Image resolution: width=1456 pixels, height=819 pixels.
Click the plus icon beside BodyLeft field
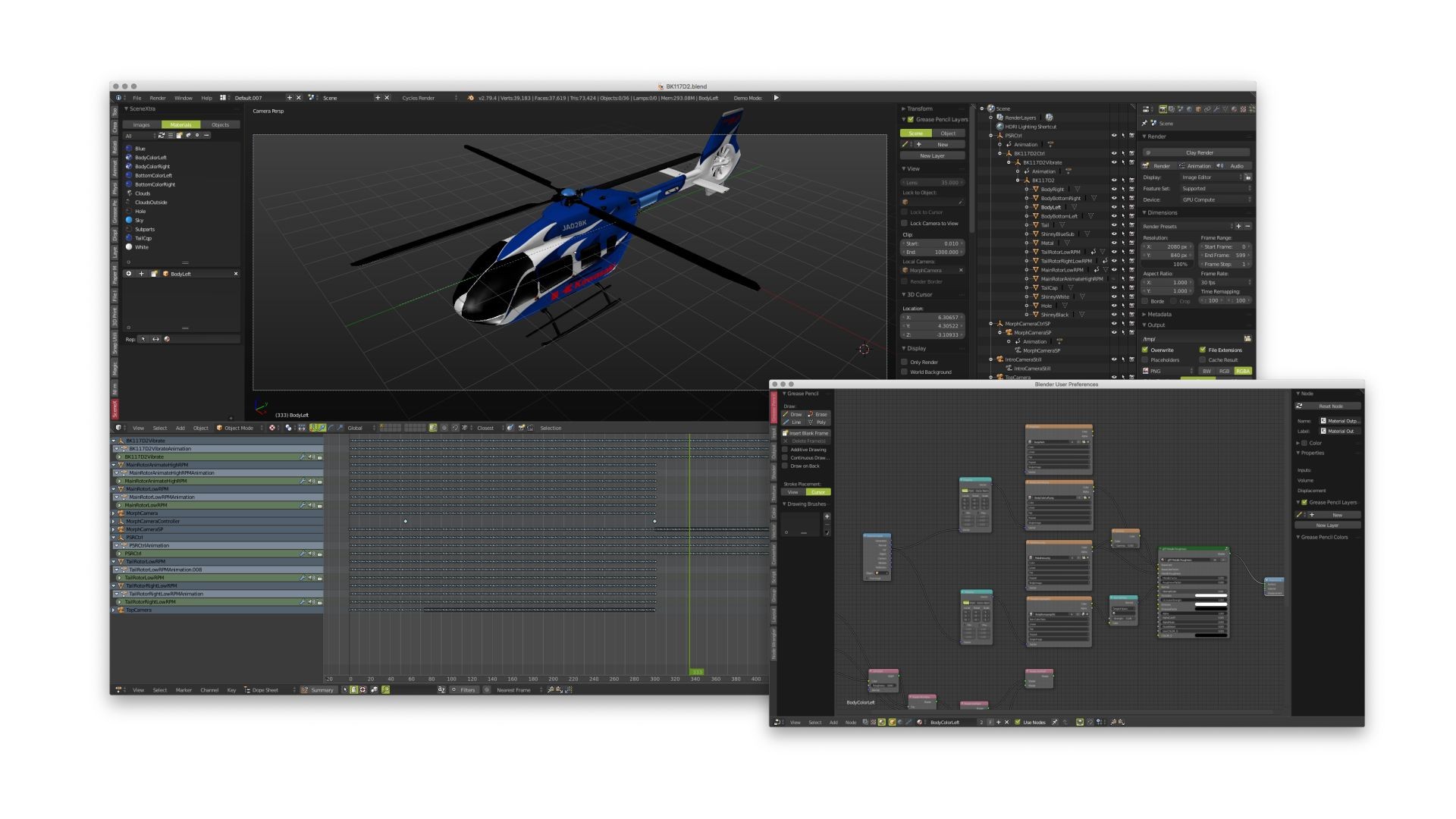click(141, 274)
